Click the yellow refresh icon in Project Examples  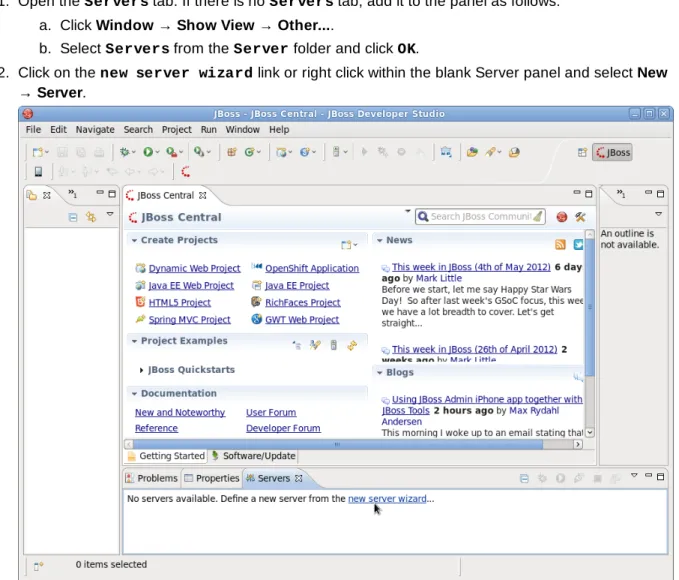[352, 345]
